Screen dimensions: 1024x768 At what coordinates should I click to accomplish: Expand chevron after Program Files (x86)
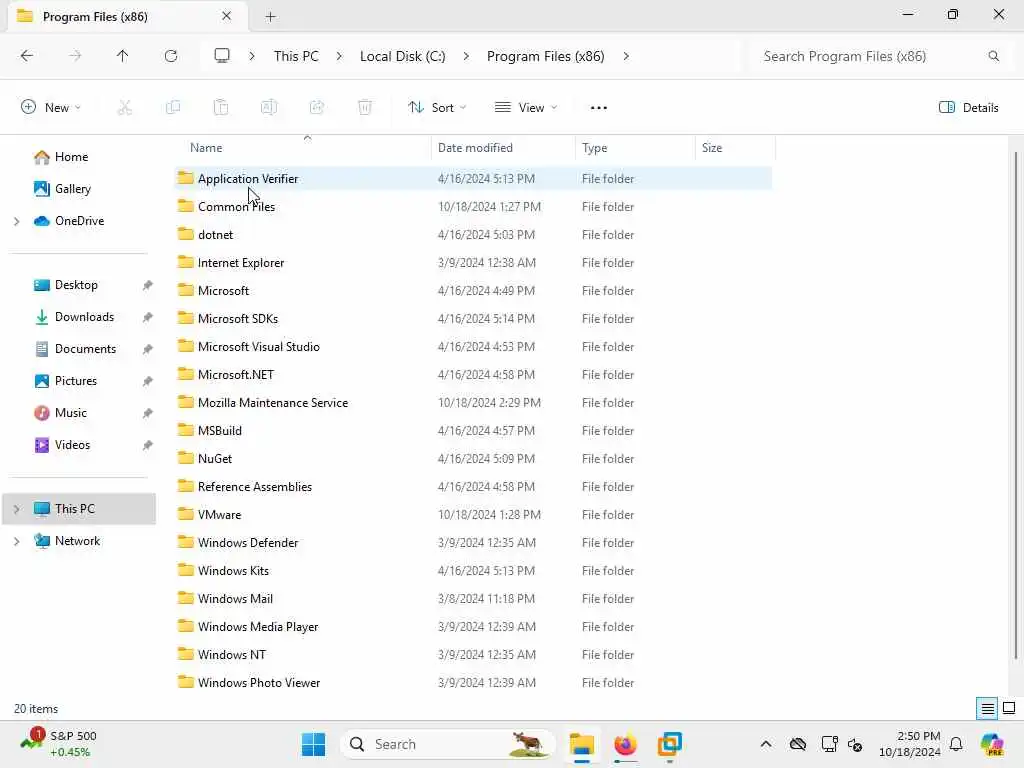point(626,56)
